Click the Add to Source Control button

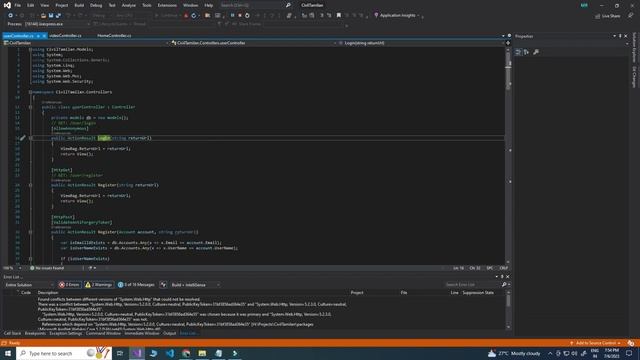click(595, 343)
